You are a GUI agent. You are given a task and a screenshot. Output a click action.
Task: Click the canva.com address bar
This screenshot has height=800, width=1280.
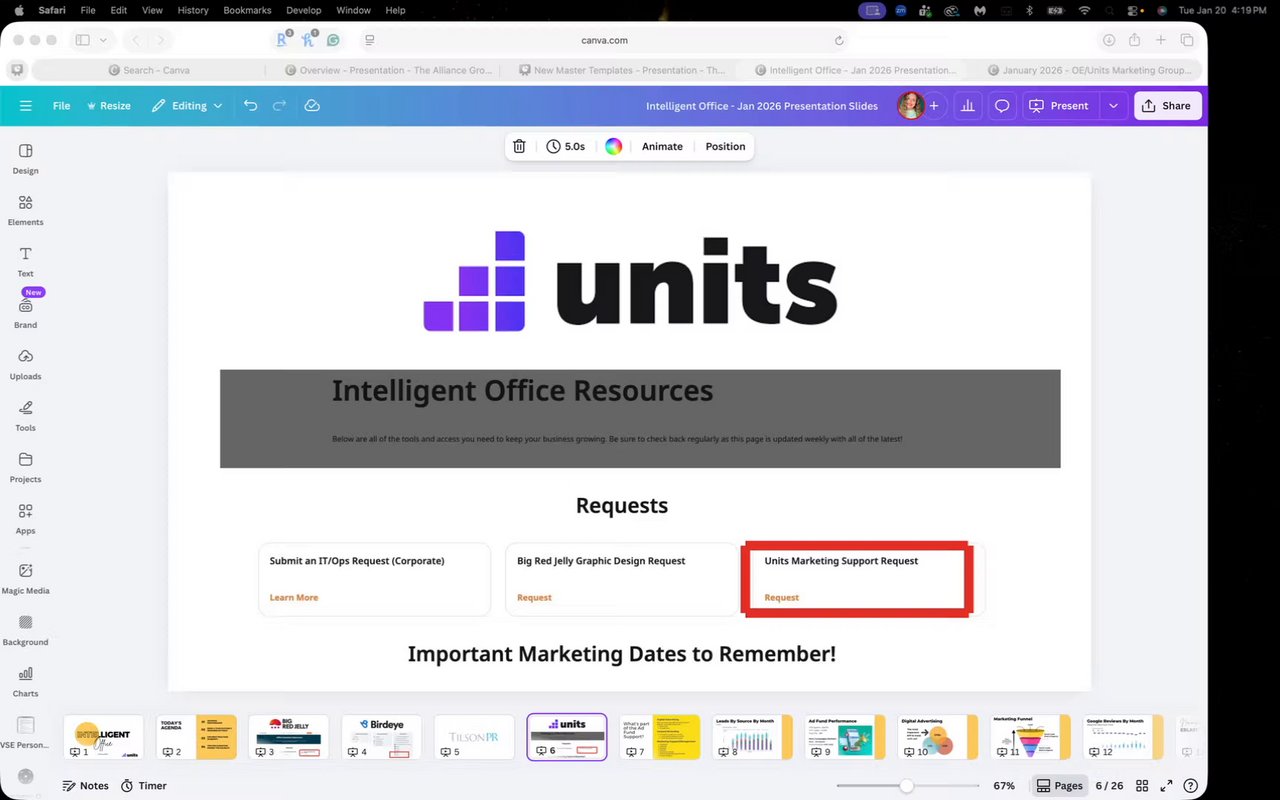pos(605,41)
